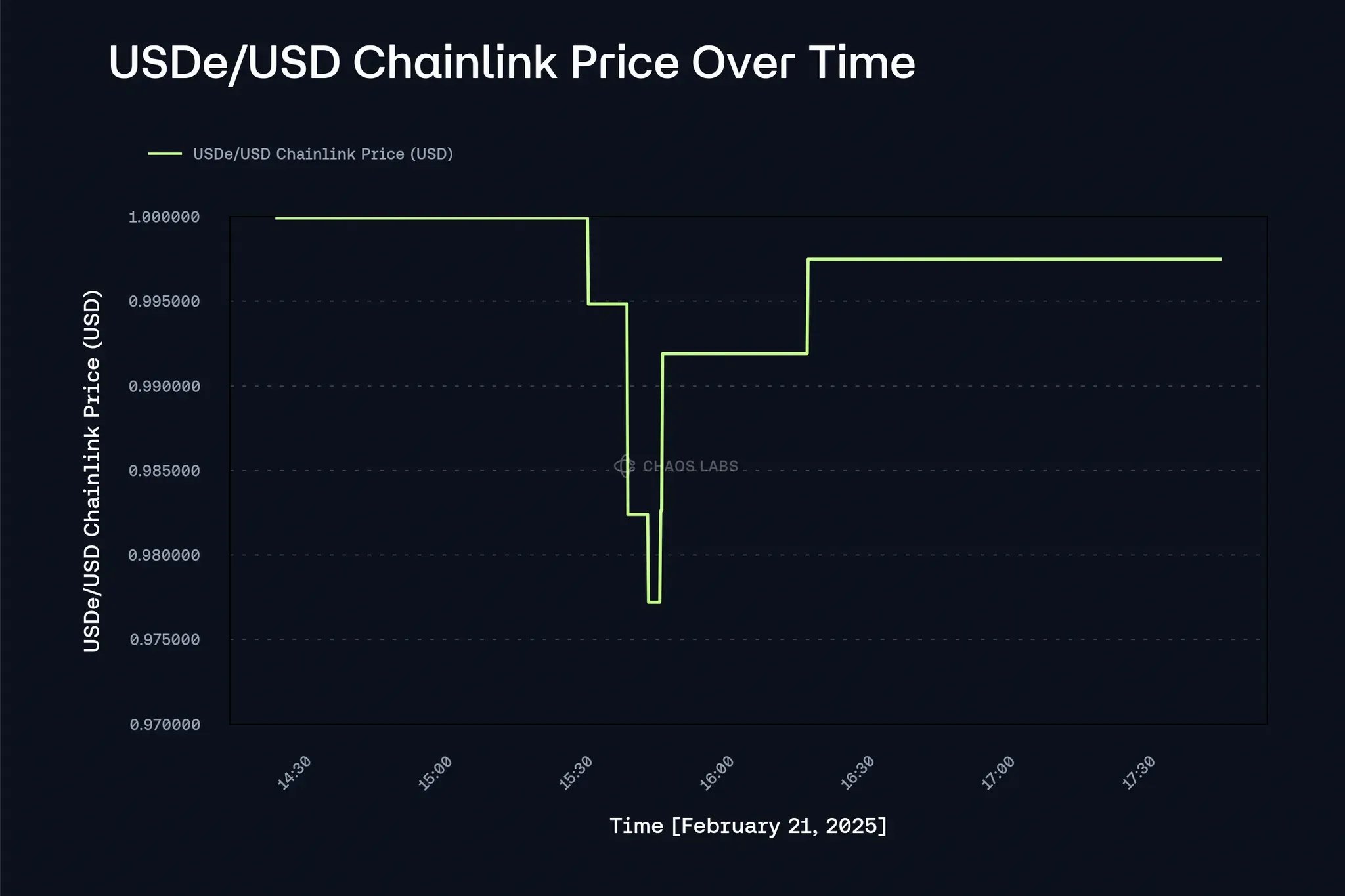
Task: Click the green legend line swatch
Action: point(165,154)
